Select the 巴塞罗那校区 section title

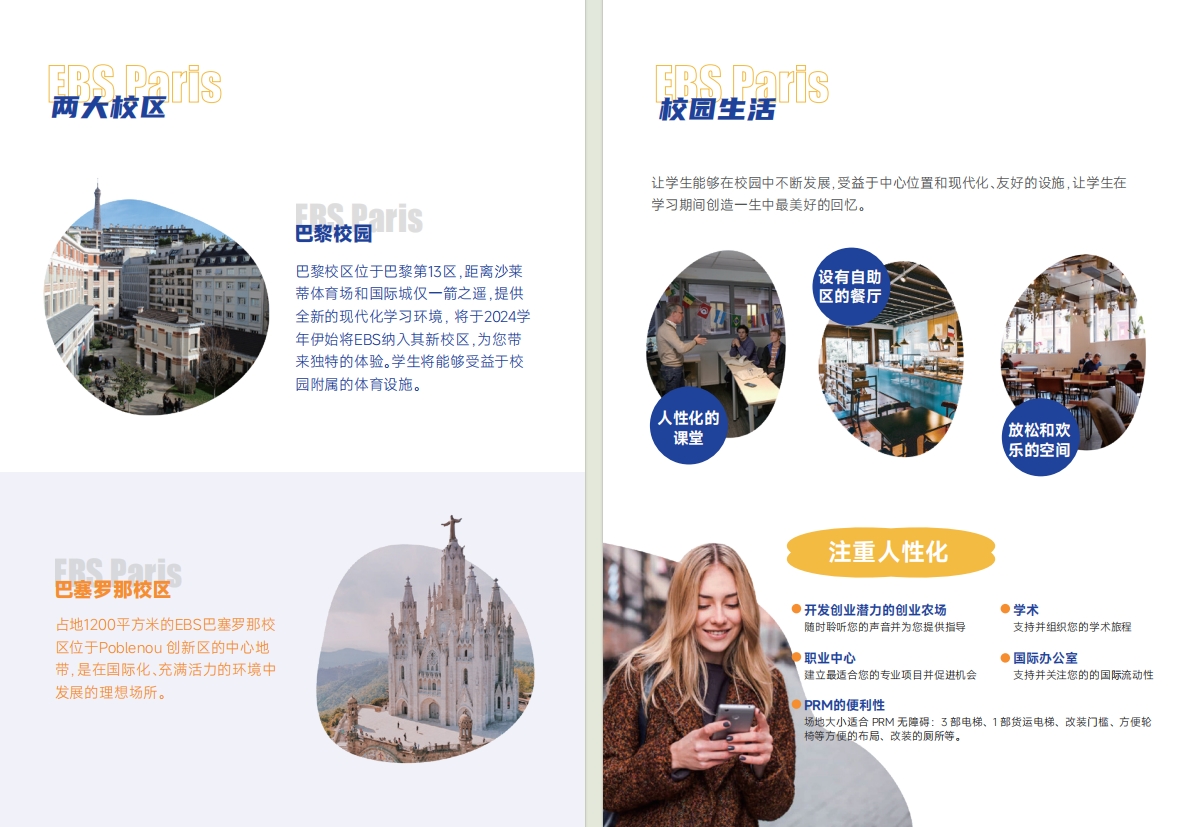point(112,590)
